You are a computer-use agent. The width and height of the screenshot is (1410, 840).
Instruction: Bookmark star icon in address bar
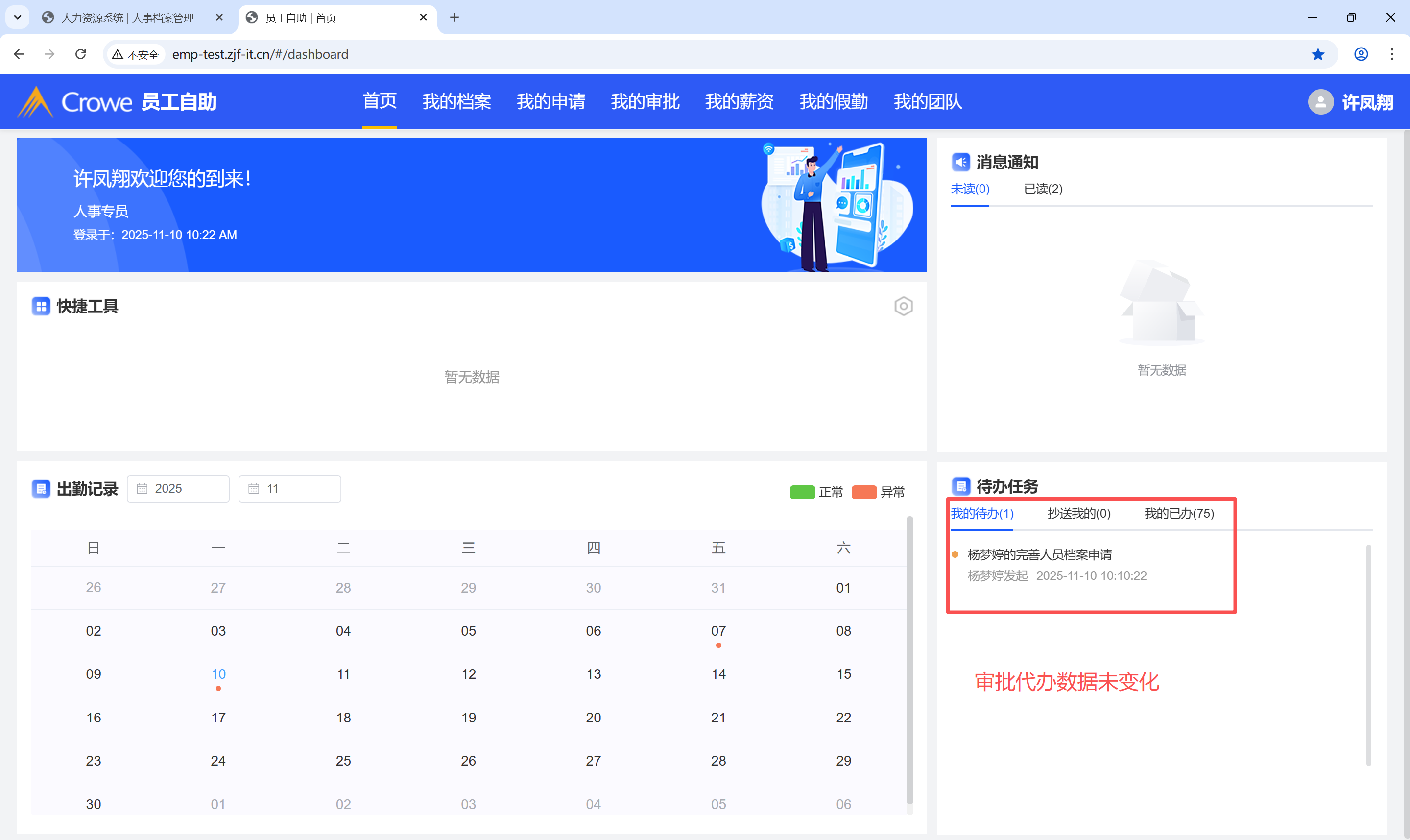click(1317, 54)
